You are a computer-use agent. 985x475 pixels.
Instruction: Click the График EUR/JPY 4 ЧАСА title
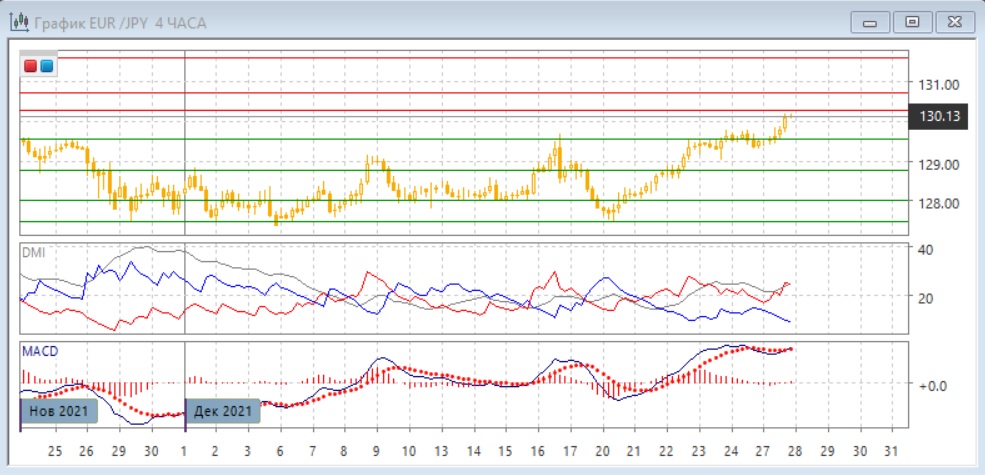click(121, 22)
